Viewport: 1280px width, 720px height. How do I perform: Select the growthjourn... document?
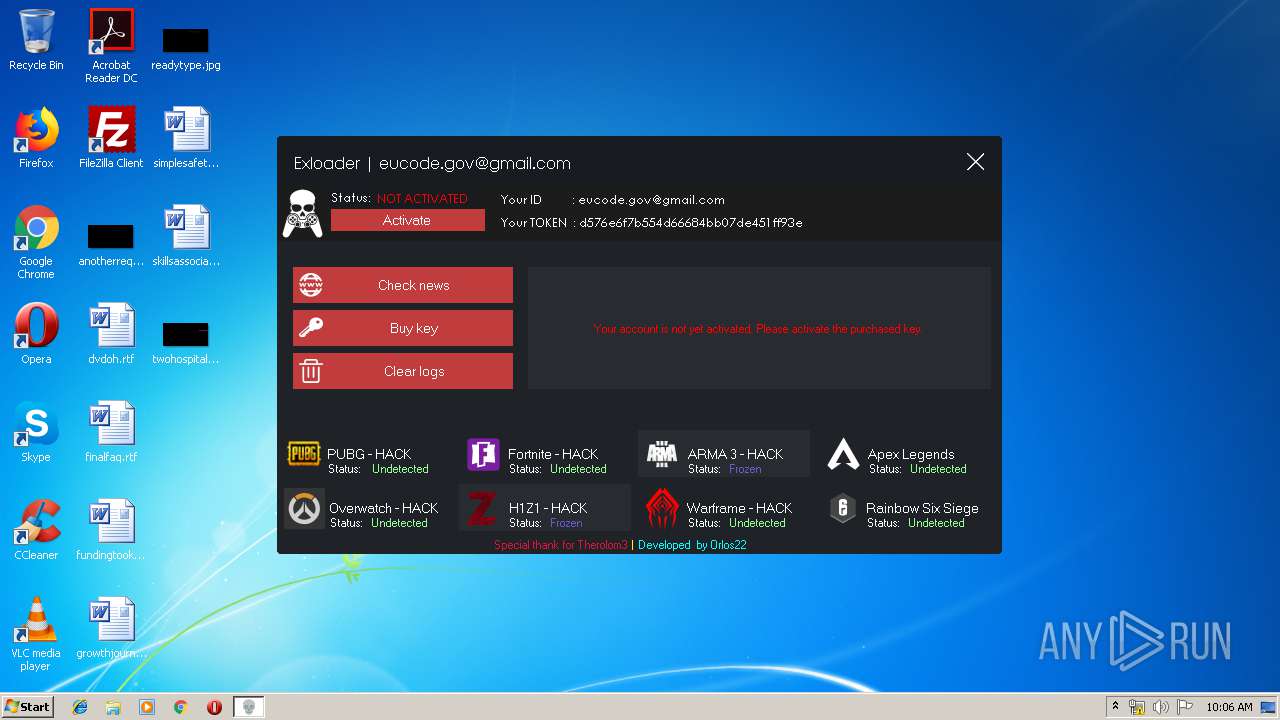[x=111, y=627]
